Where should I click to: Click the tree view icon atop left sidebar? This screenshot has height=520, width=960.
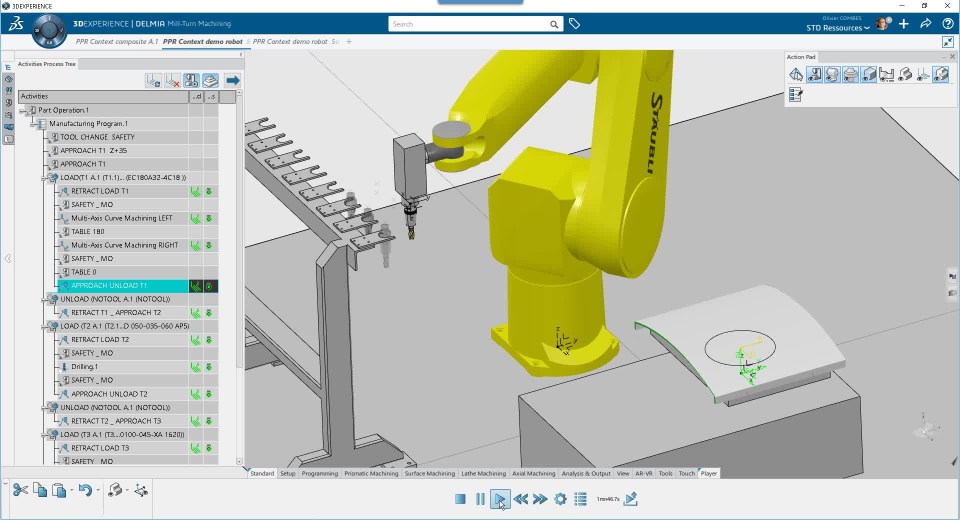pos(8,67)
